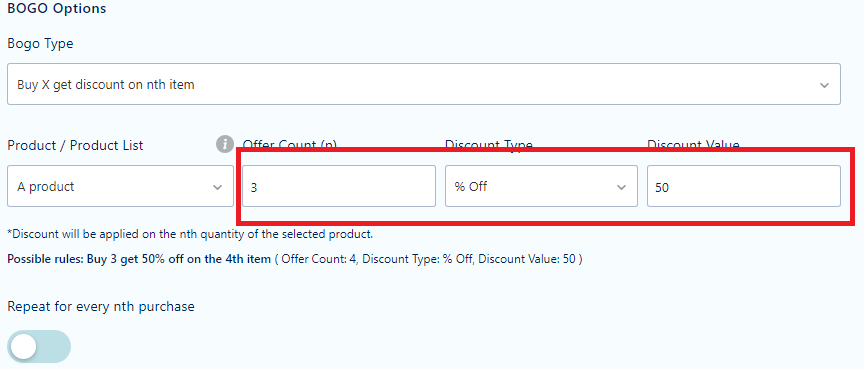Image resolution: width=864 pixels, height=369 pixels.
Task: Click the 'Offer Count (n)' column label
Action: [x=290, y=145]
